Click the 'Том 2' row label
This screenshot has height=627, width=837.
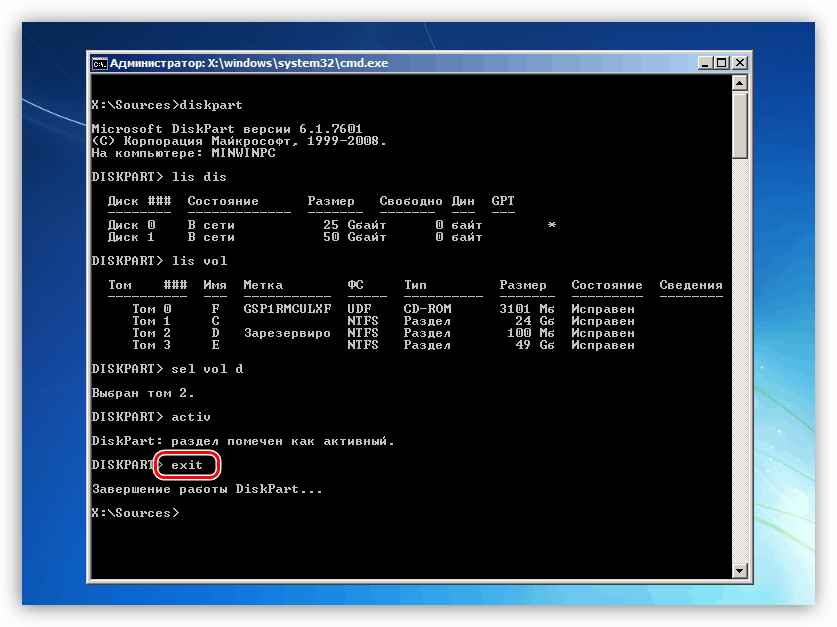pos(152,333)
